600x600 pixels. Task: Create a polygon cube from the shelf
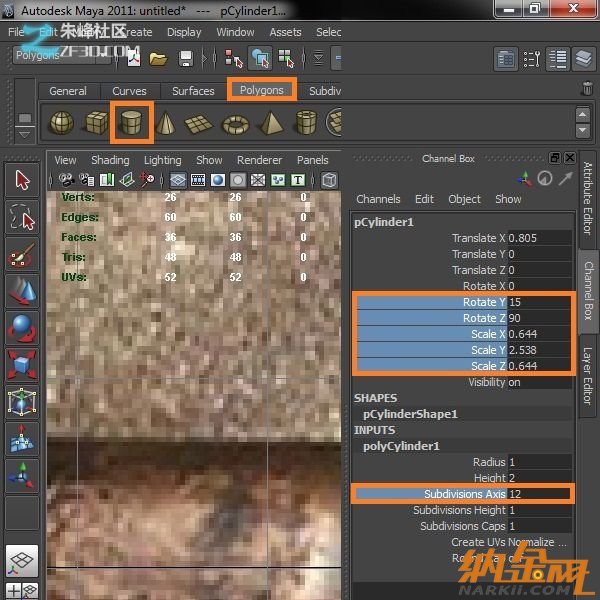(x=96, y=122)
